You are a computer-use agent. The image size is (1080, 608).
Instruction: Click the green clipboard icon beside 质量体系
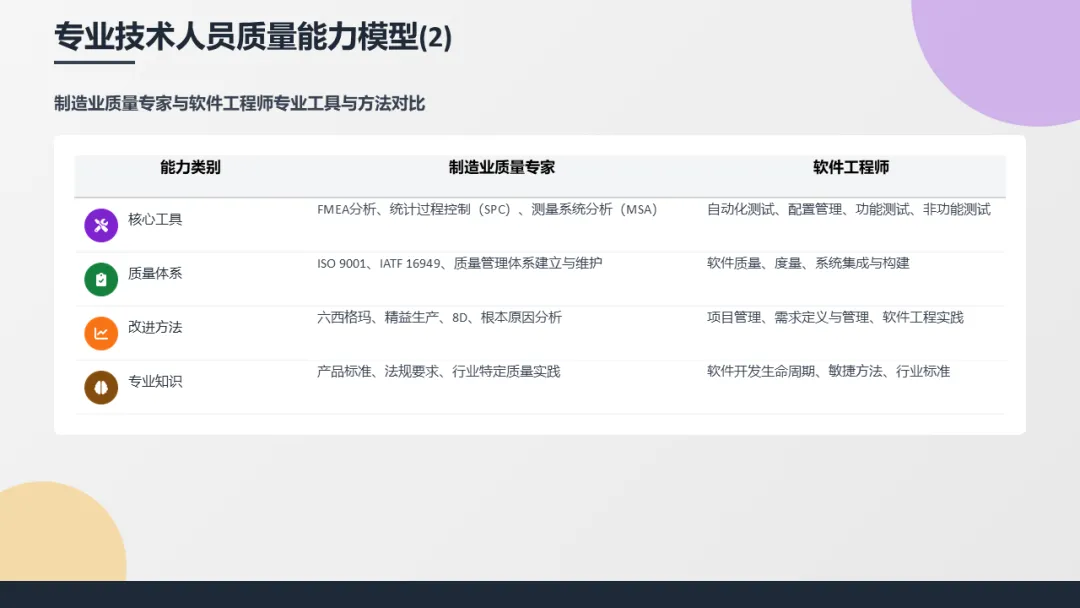coord(101,280)
